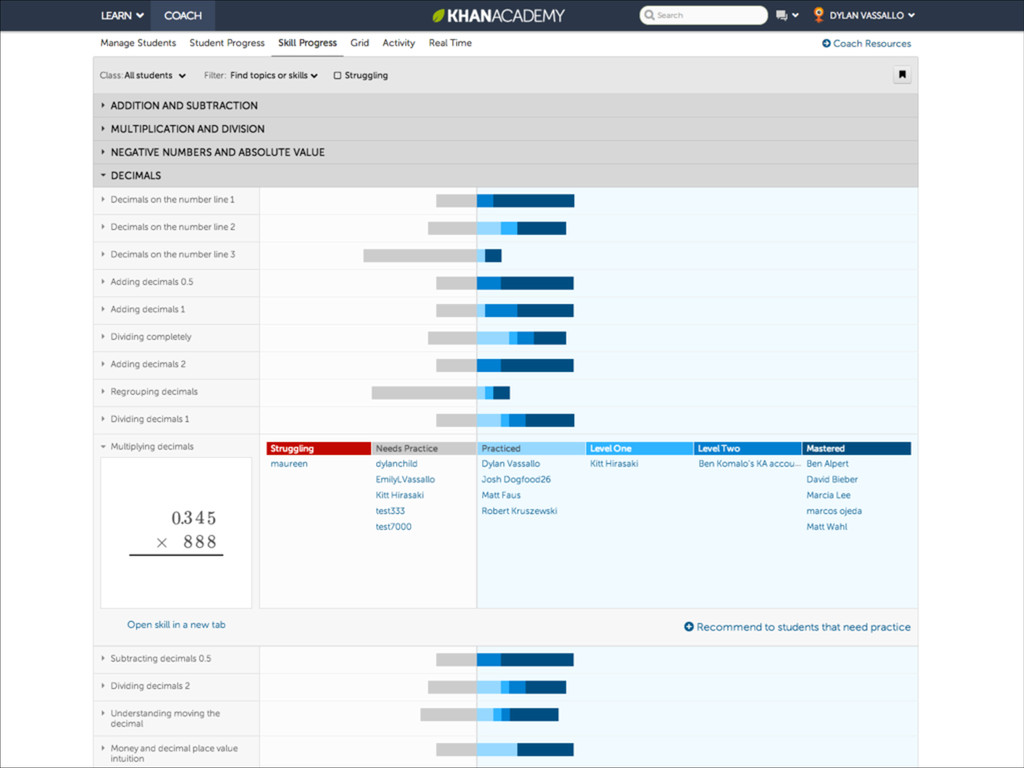Open the Class All students dropdown
This screenshot has height=768, width=1024.
tap(143, 75)
